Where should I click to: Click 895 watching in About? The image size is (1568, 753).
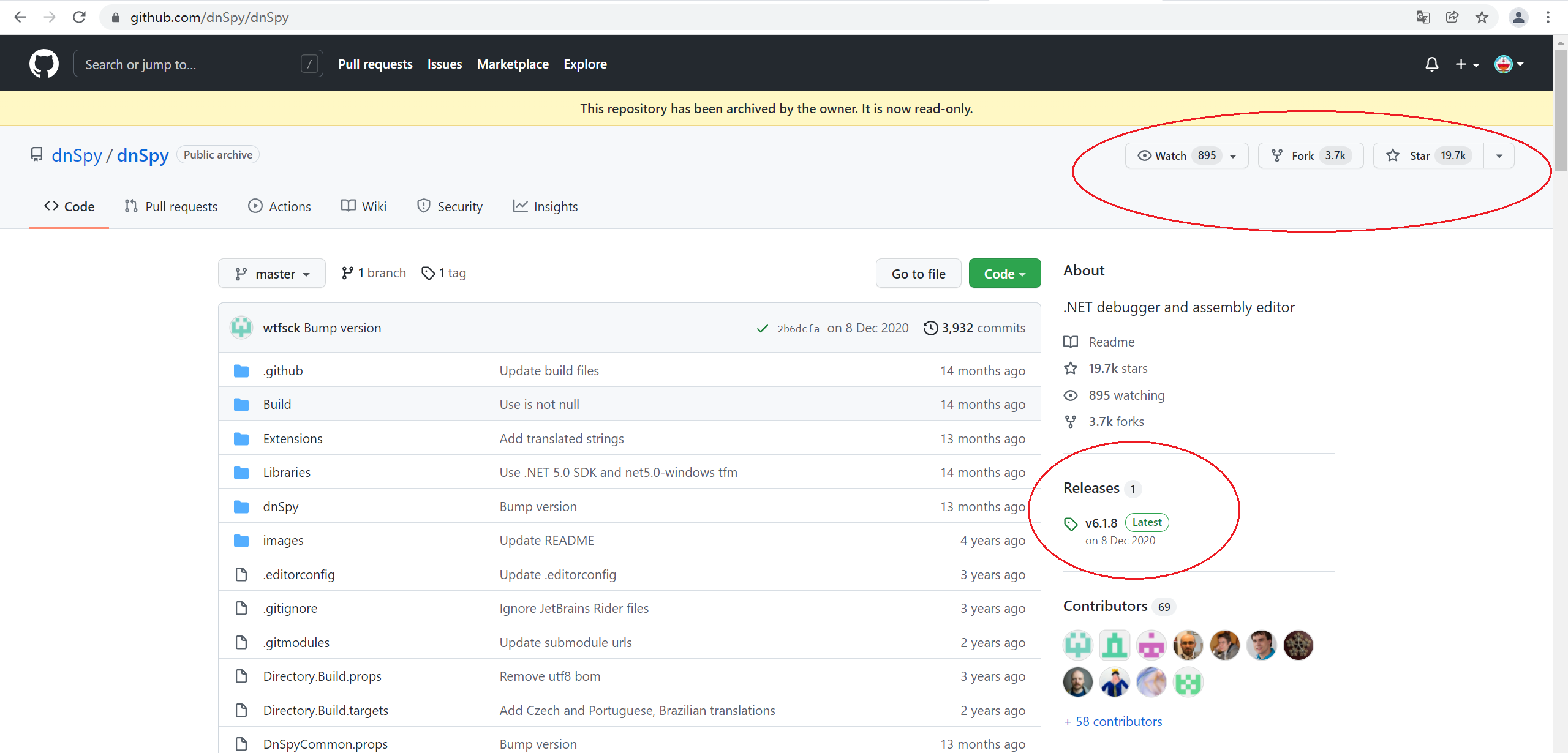pyautogui.click(x=1126, y=395)
